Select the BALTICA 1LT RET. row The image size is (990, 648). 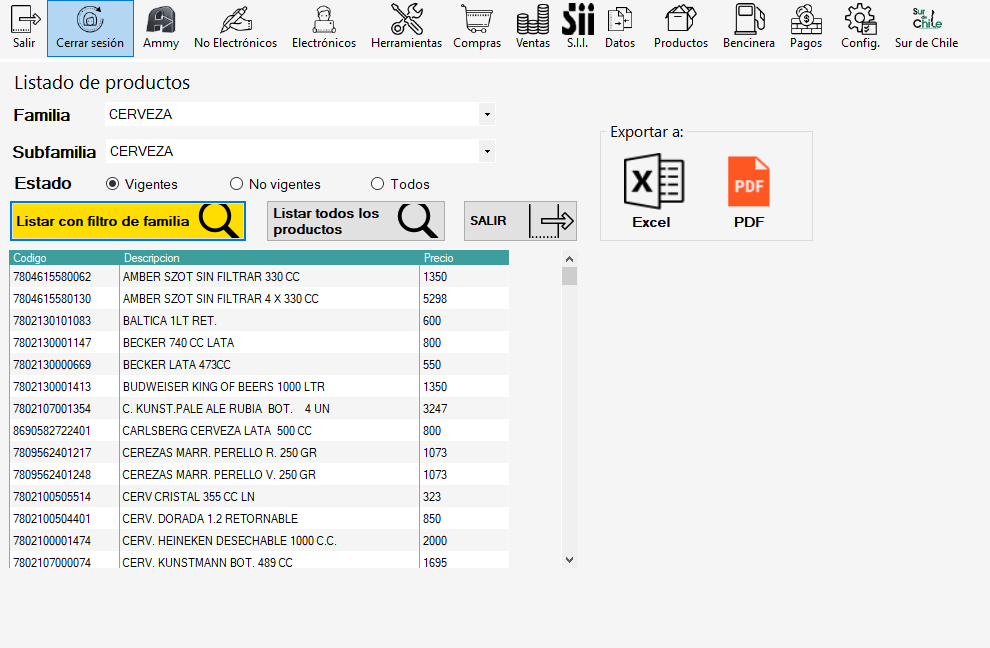pyautogui.click(x=259, y=321)
